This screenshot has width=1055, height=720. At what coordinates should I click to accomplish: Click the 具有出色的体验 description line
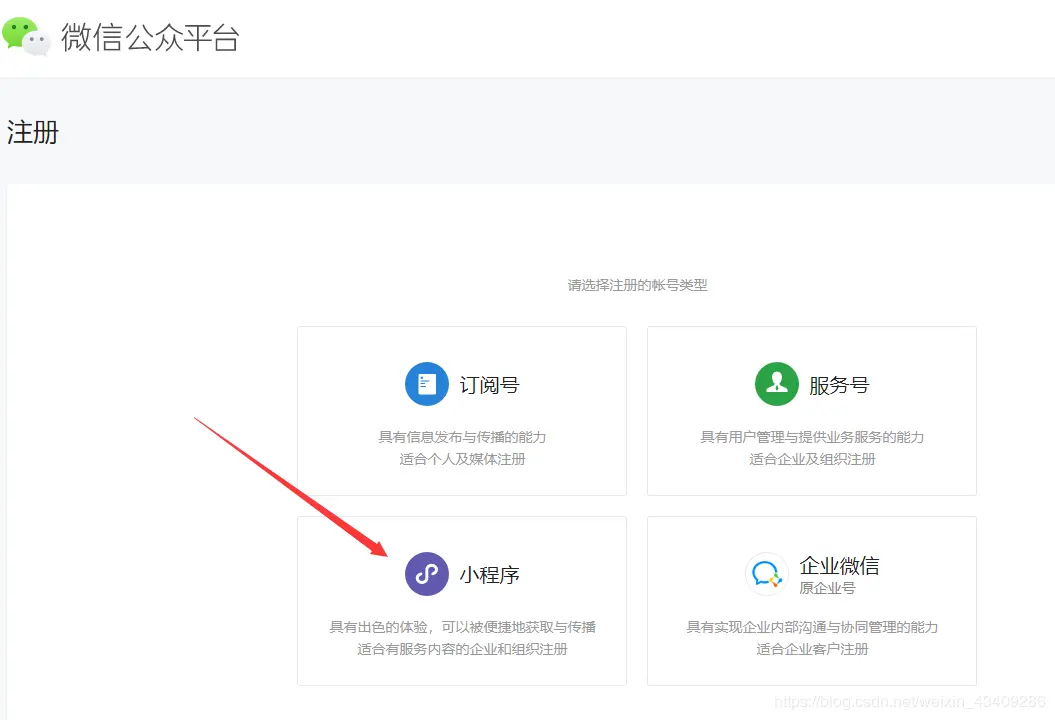[x=461, y=627]
